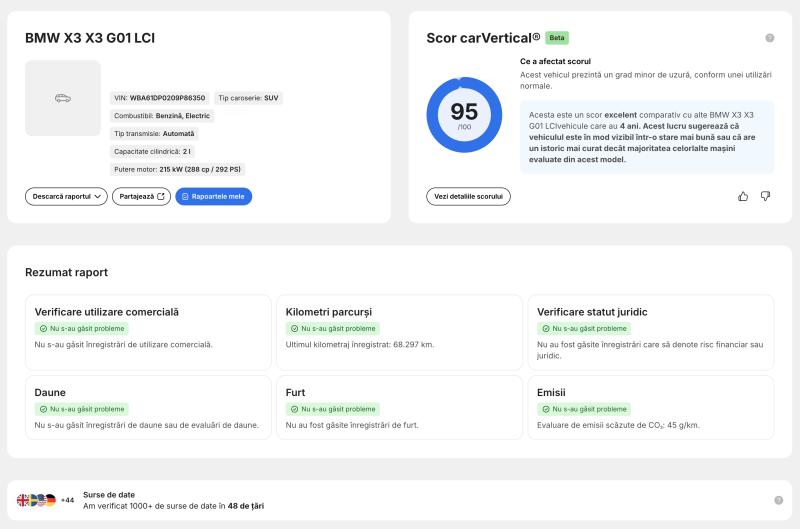Click the thumbs down feedback icon

(x=765, y=196)
